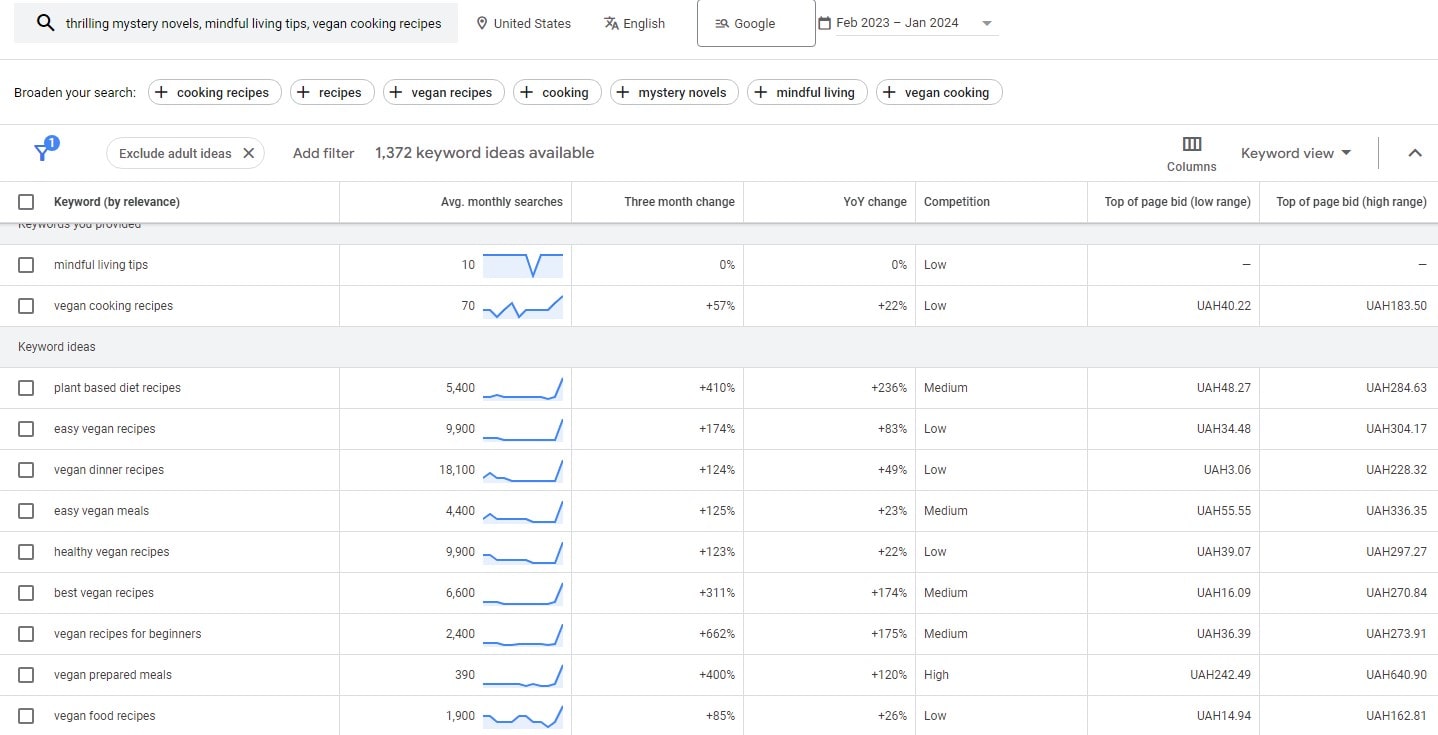Click Add filter
Screen dimensions: 1438x735
tap(324, 153)
